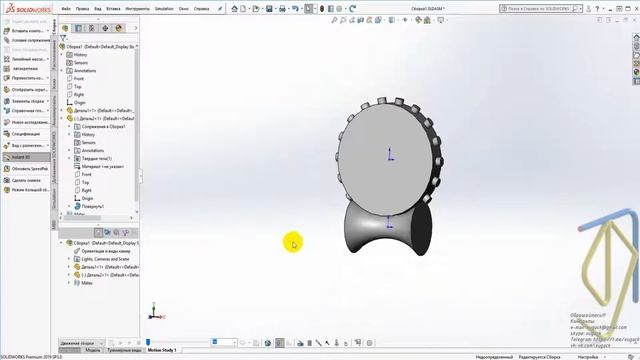Expand the top Annotations node in the tree

[62, 71]
